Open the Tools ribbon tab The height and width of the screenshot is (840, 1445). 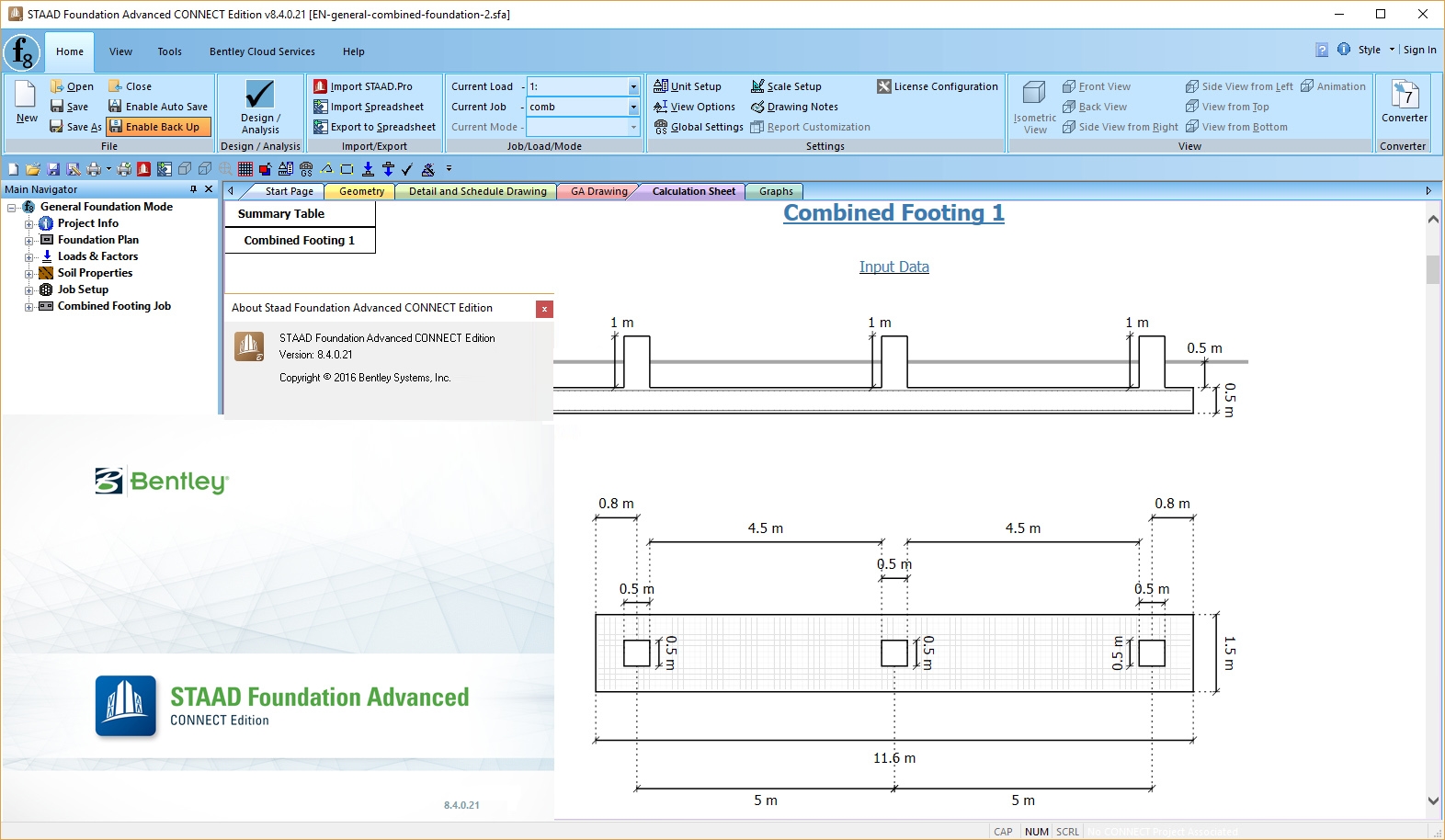point(169,51)
